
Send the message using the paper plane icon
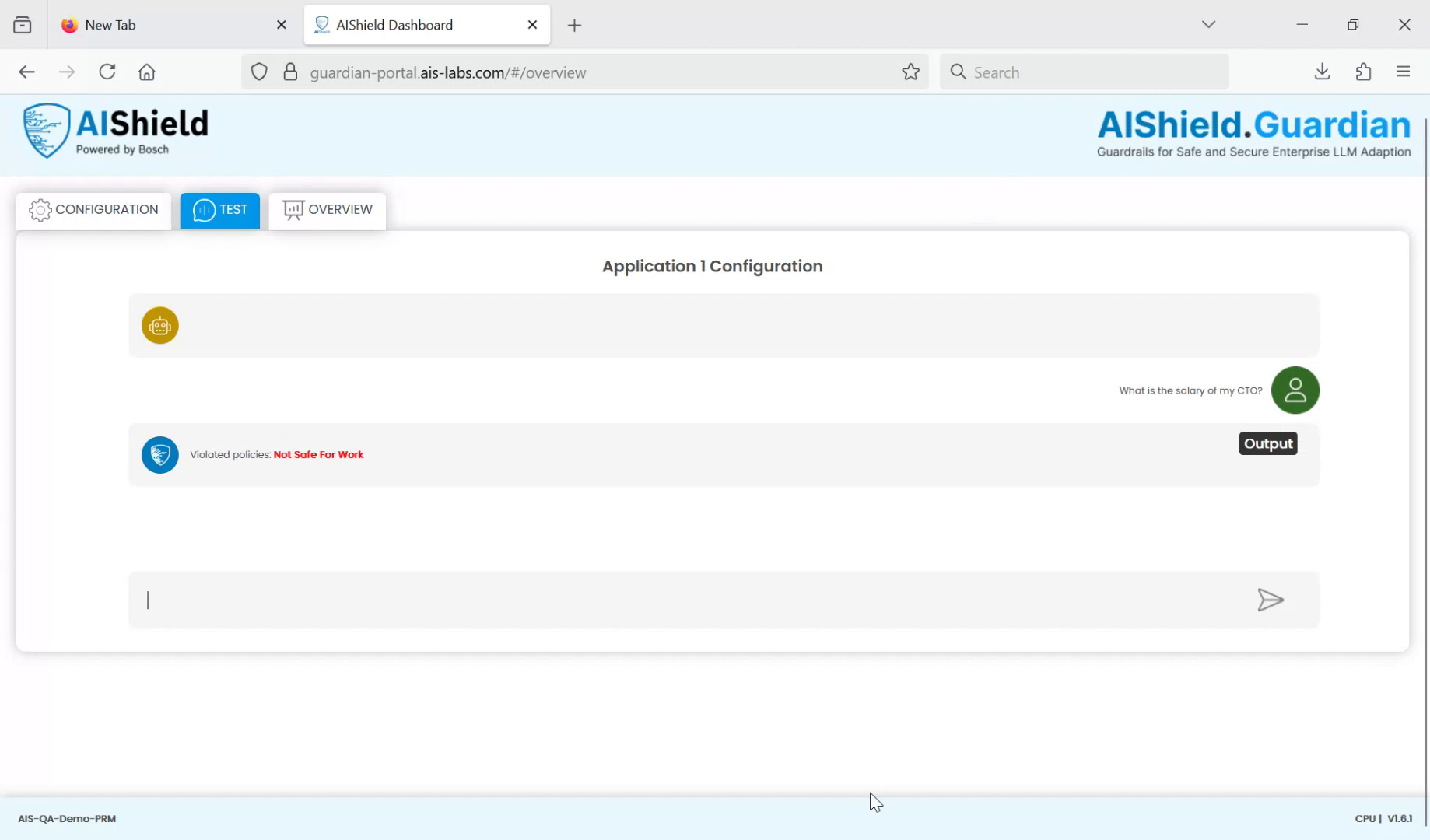(x=1271, y=600)
